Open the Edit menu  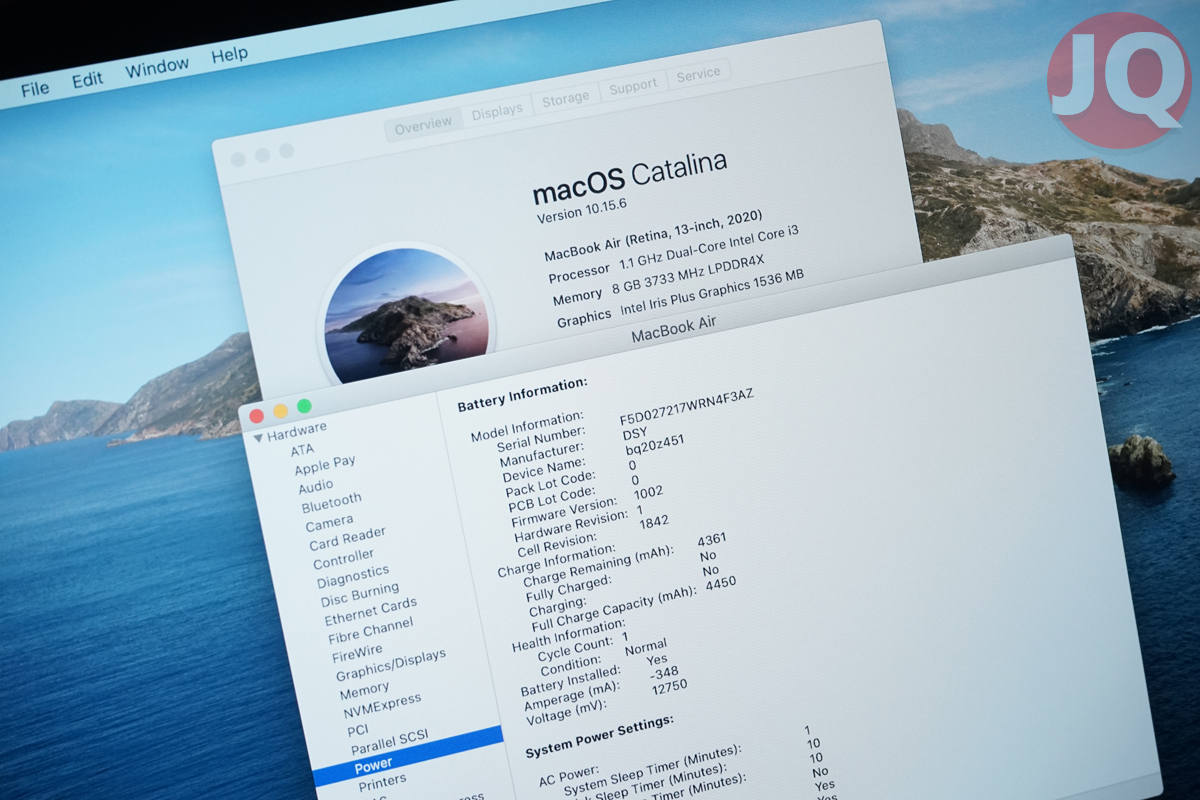[88, 80]
